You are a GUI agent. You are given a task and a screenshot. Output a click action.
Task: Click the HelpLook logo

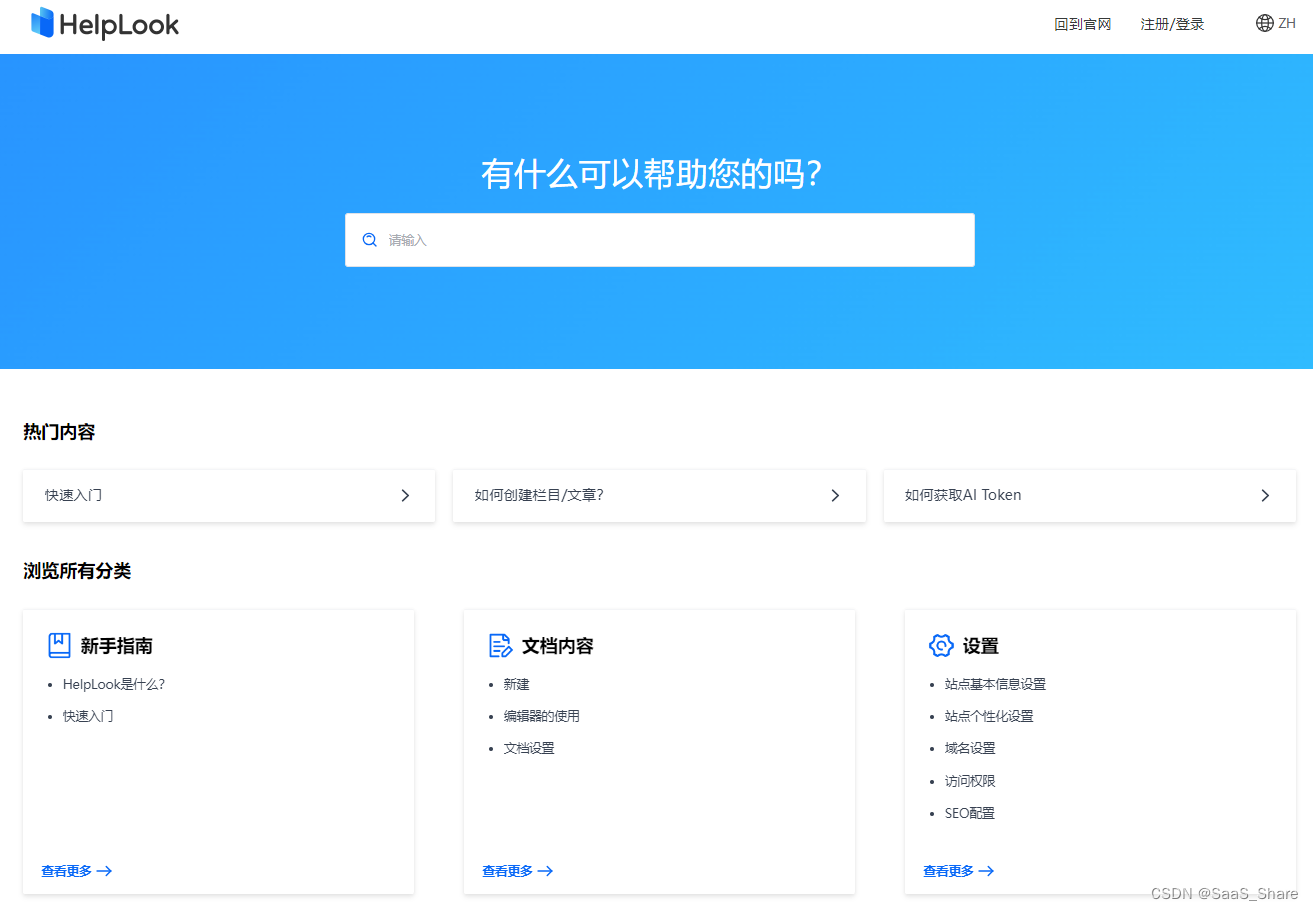coord(105,23)
